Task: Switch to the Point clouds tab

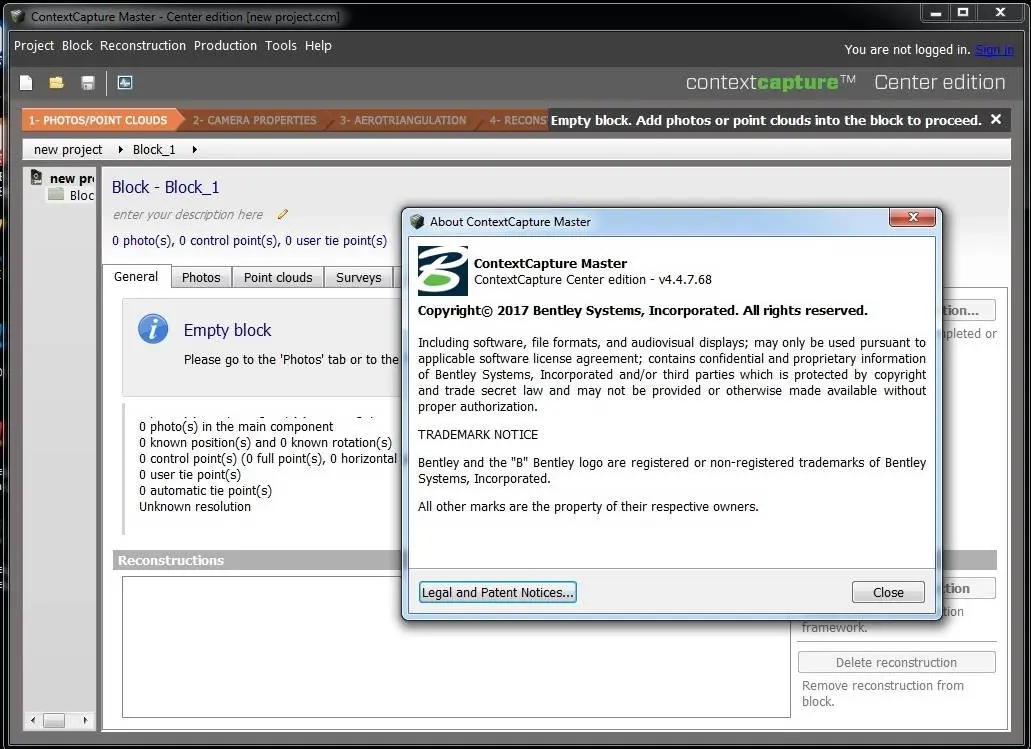Action: point(278,278)
